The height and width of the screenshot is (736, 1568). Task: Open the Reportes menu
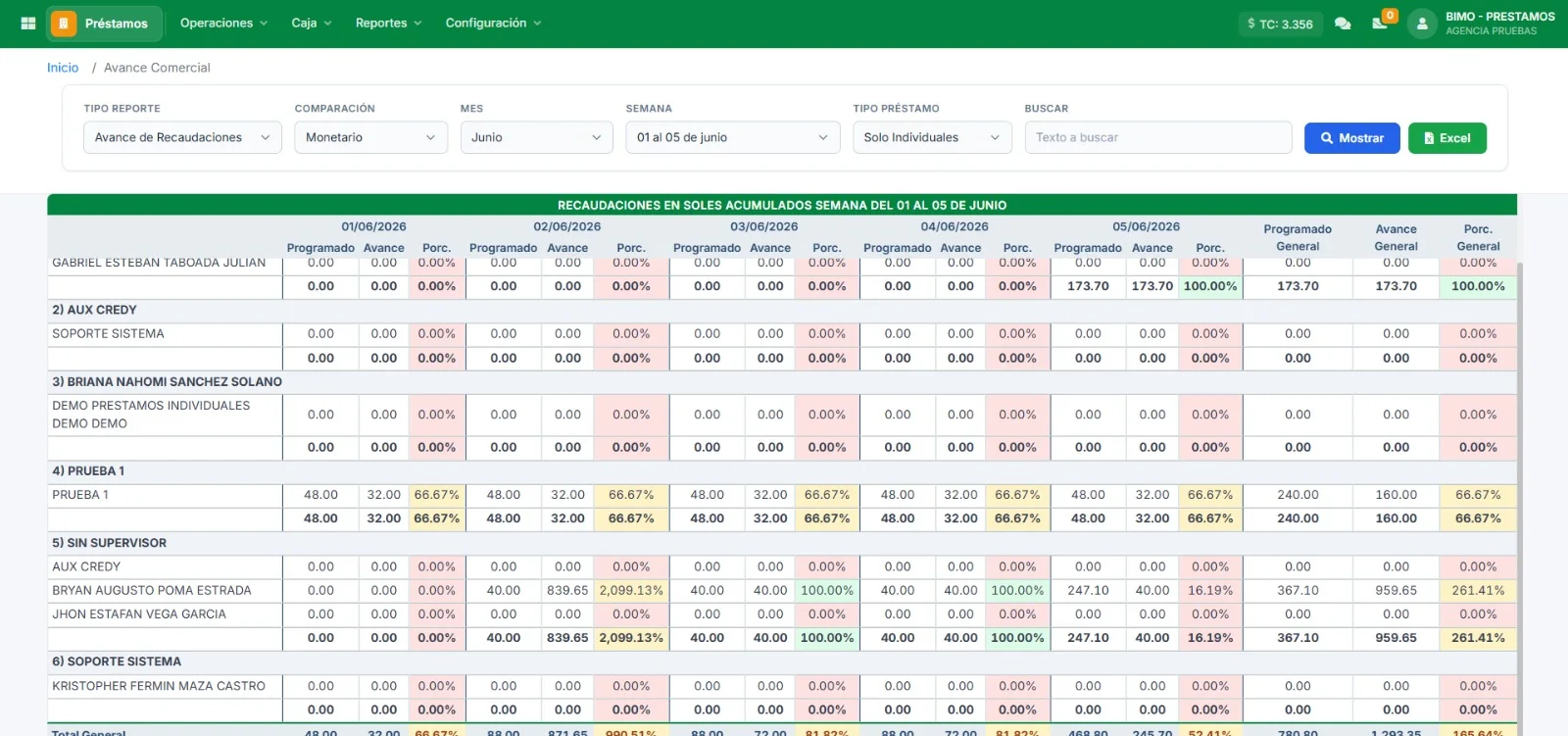pos(388,24)
